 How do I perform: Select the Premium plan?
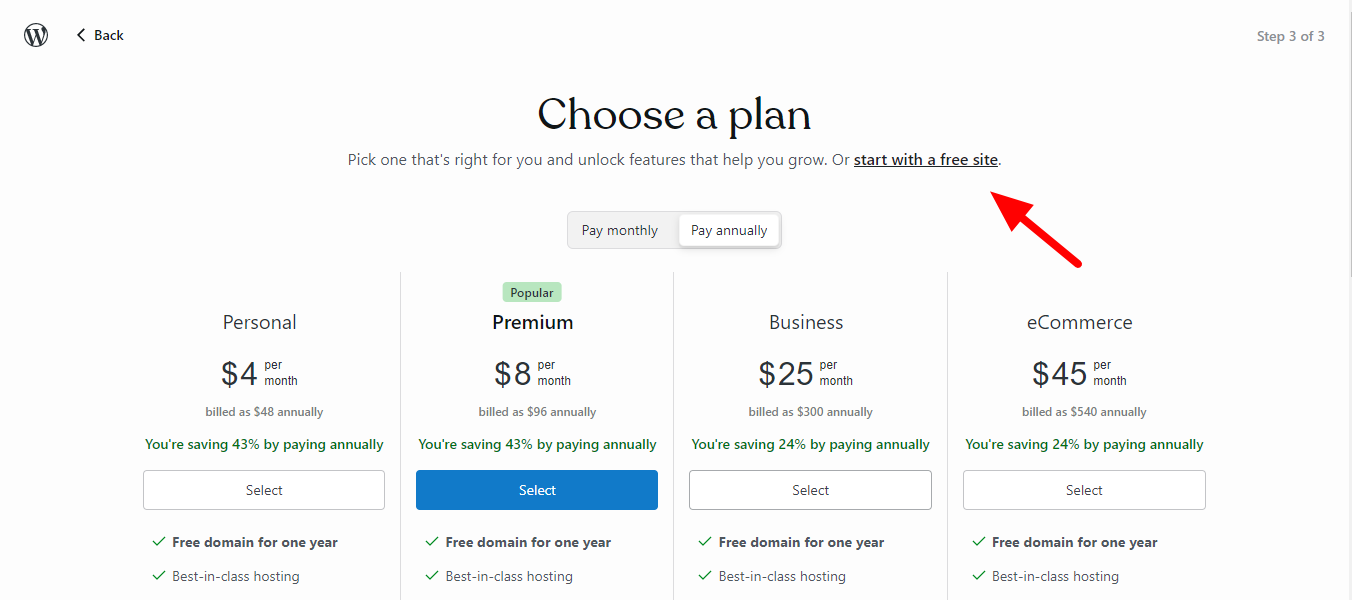pyautogui.click(x=537, y=490)
